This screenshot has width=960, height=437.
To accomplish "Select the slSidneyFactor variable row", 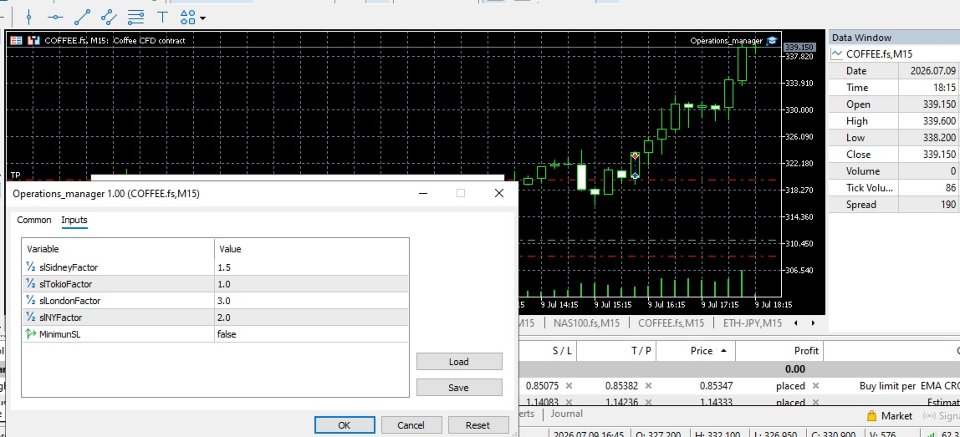I will point(119,267).
